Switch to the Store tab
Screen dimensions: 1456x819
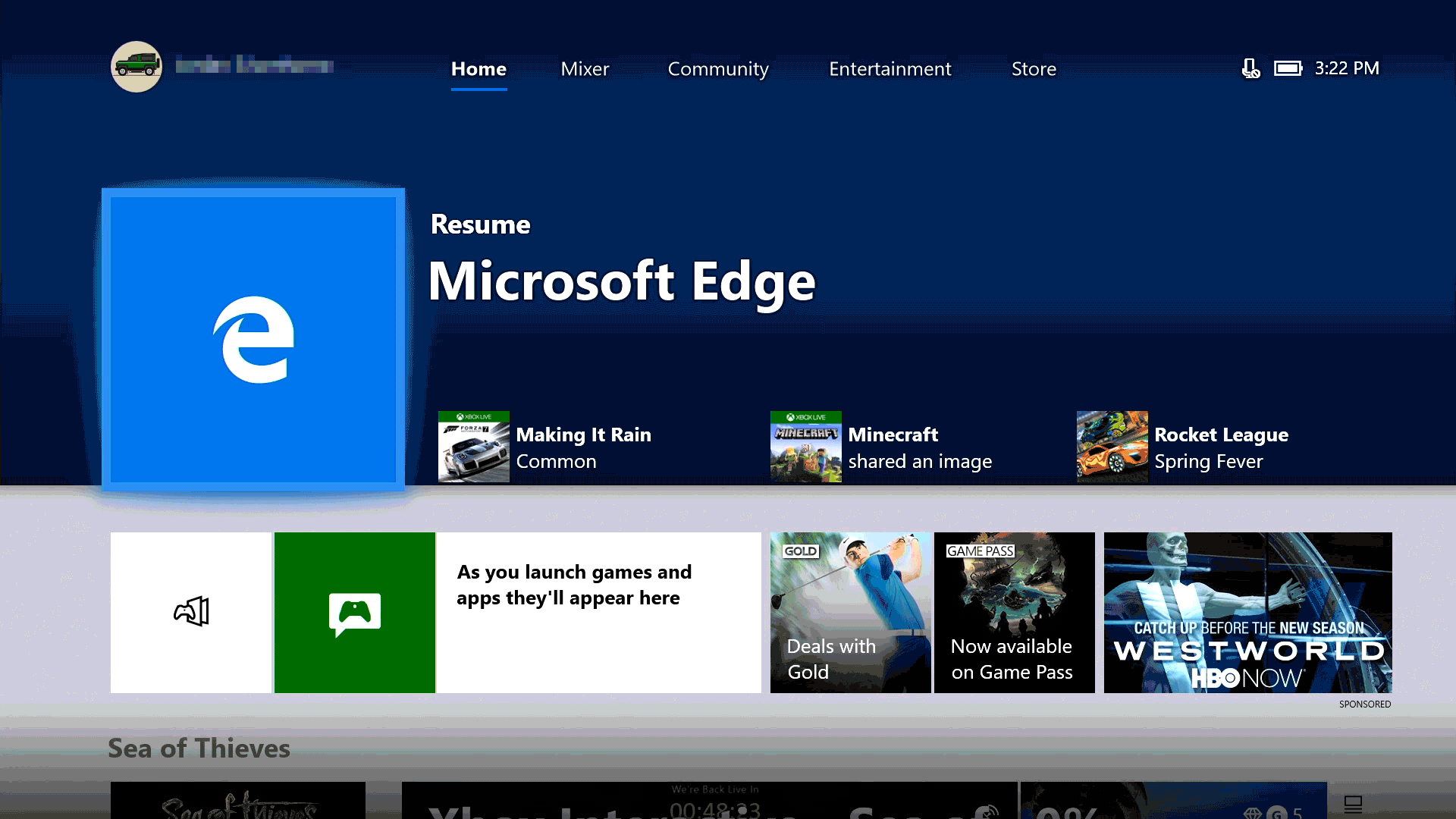(1034, 69)
